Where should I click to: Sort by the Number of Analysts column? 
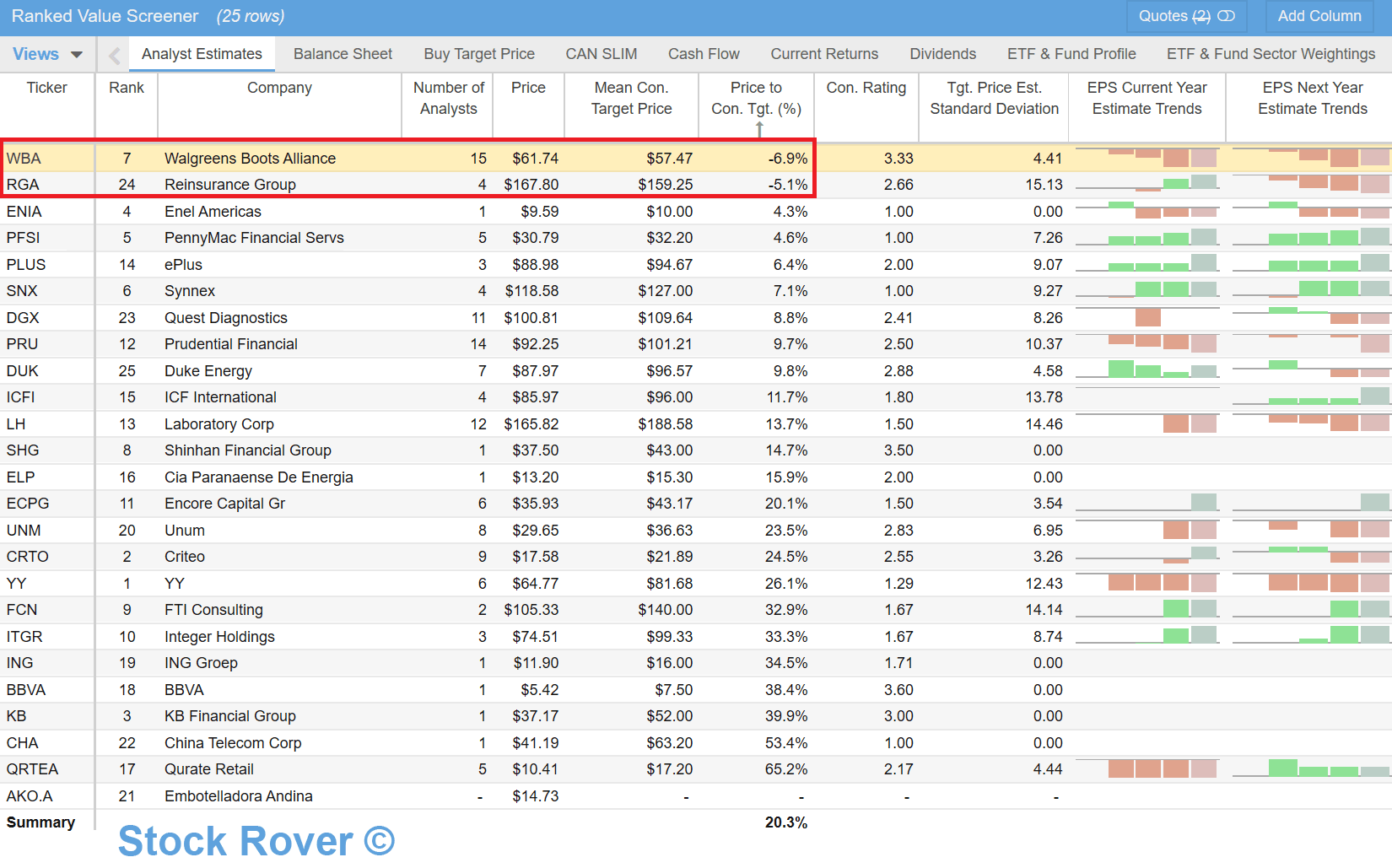[x=448, y=98]
